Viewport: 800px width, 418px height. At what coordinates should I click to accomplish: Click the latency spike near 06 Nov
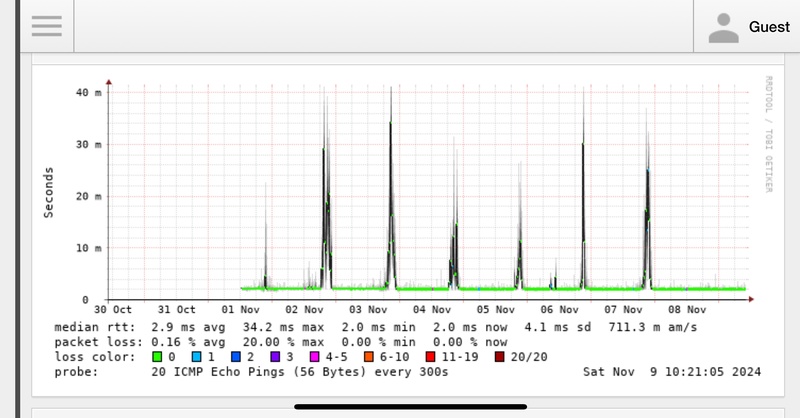point(583,189)
